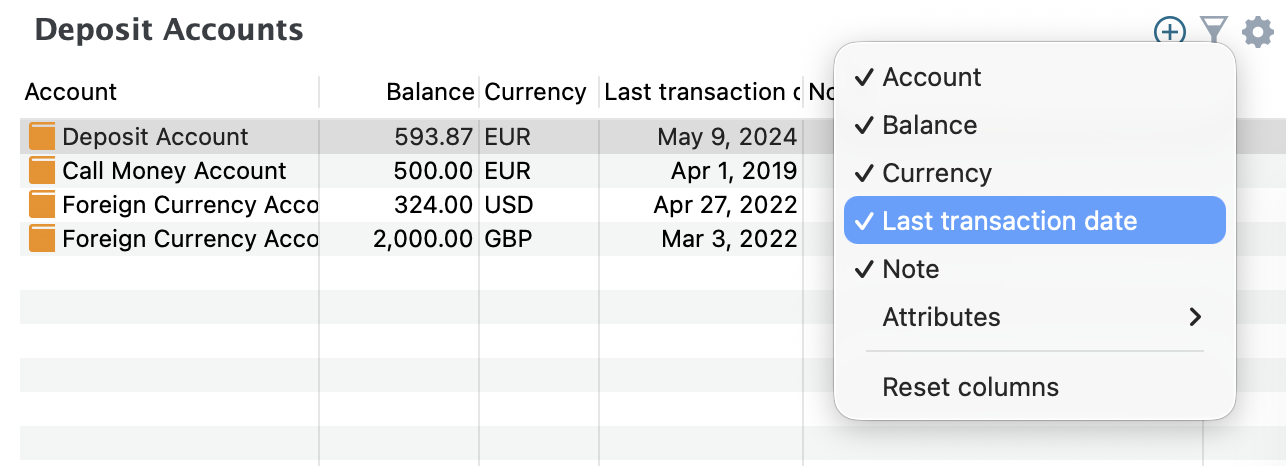
Task: Click the USD Foreign Currency account icon
Action: 42,205
